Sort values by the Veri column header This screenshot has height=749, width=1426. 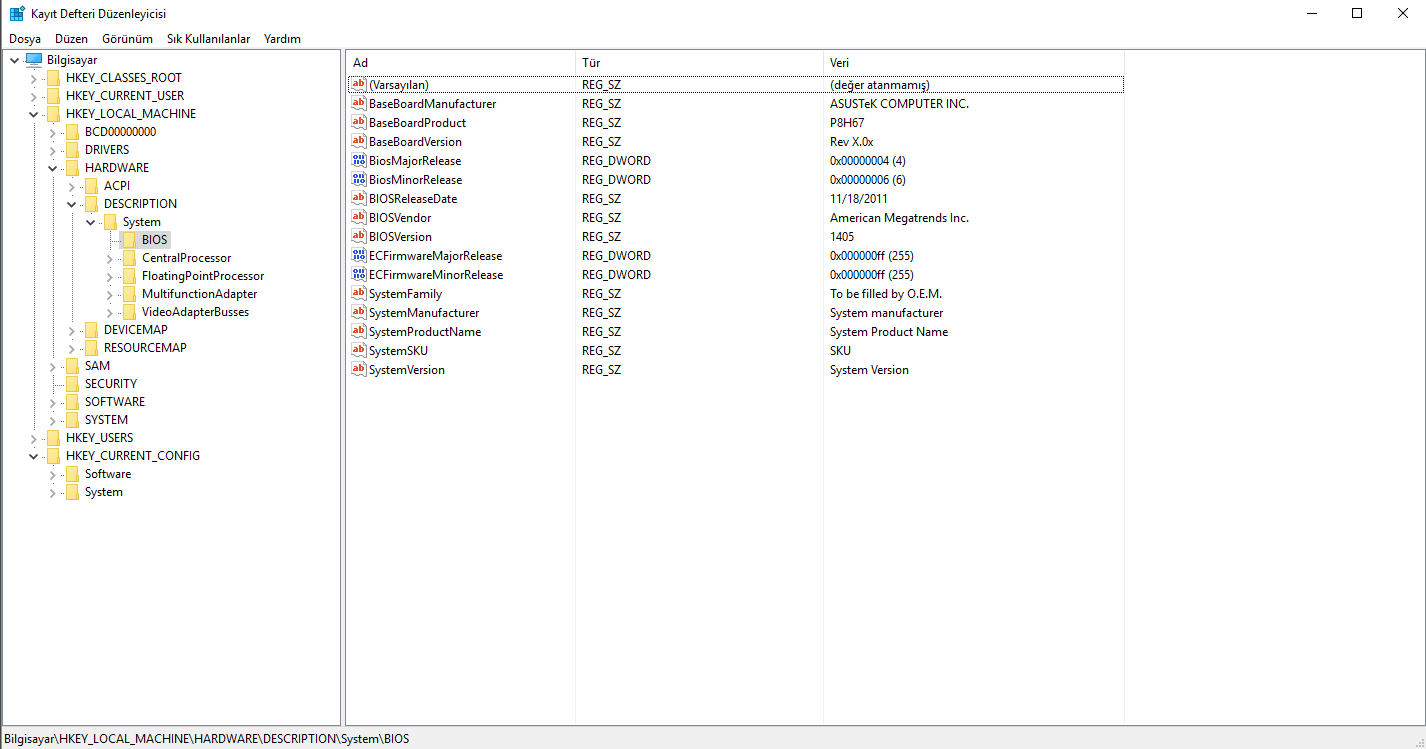(x=974, y=63)
